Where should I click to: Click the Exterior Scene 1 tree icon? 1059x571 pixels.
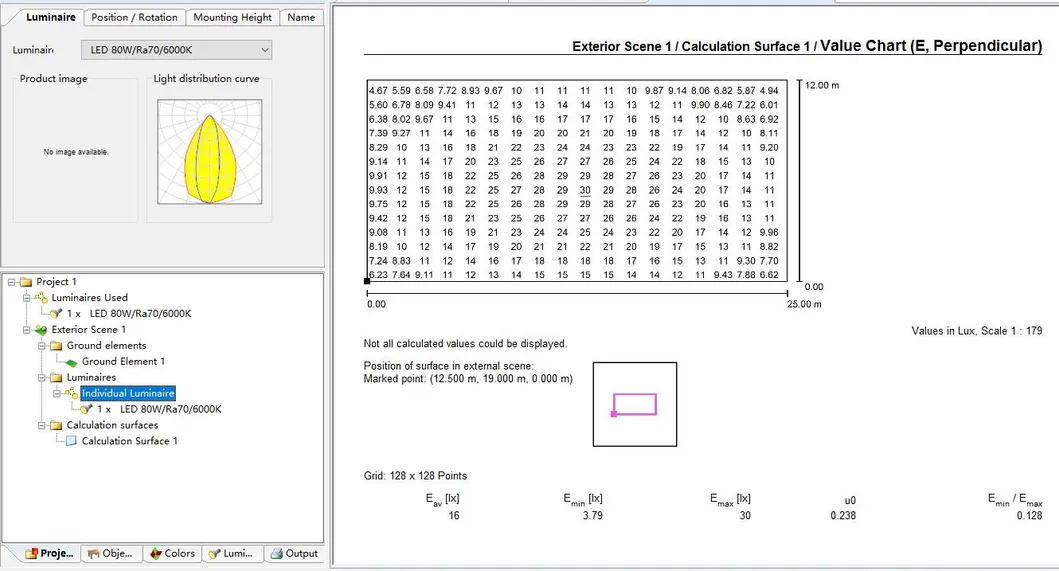point(41,330)
